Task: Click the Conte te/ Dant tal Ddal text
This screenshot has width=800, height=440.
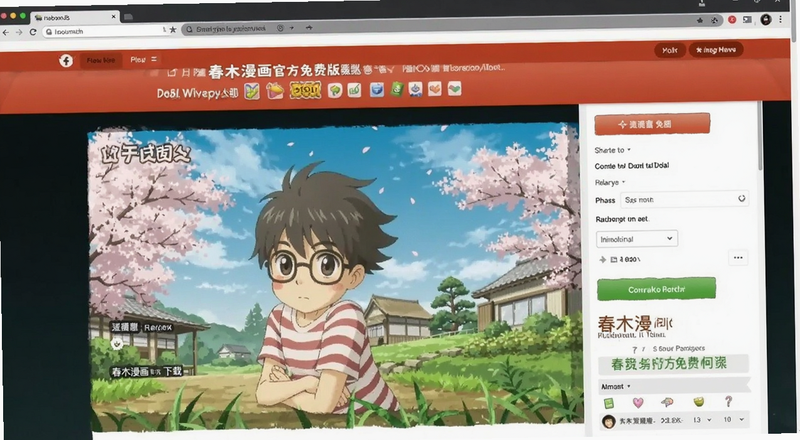Action: pos(632,165)
